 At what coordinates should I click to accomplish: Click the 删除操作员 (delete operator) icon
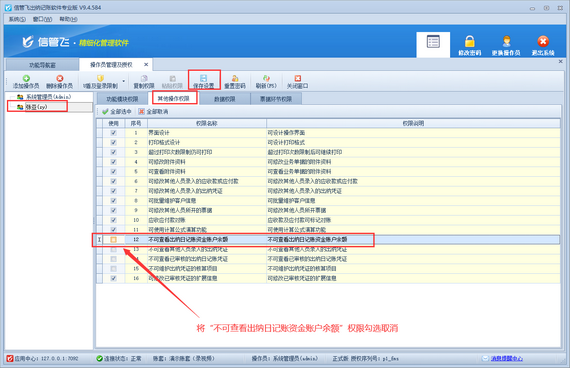point(60,78)
